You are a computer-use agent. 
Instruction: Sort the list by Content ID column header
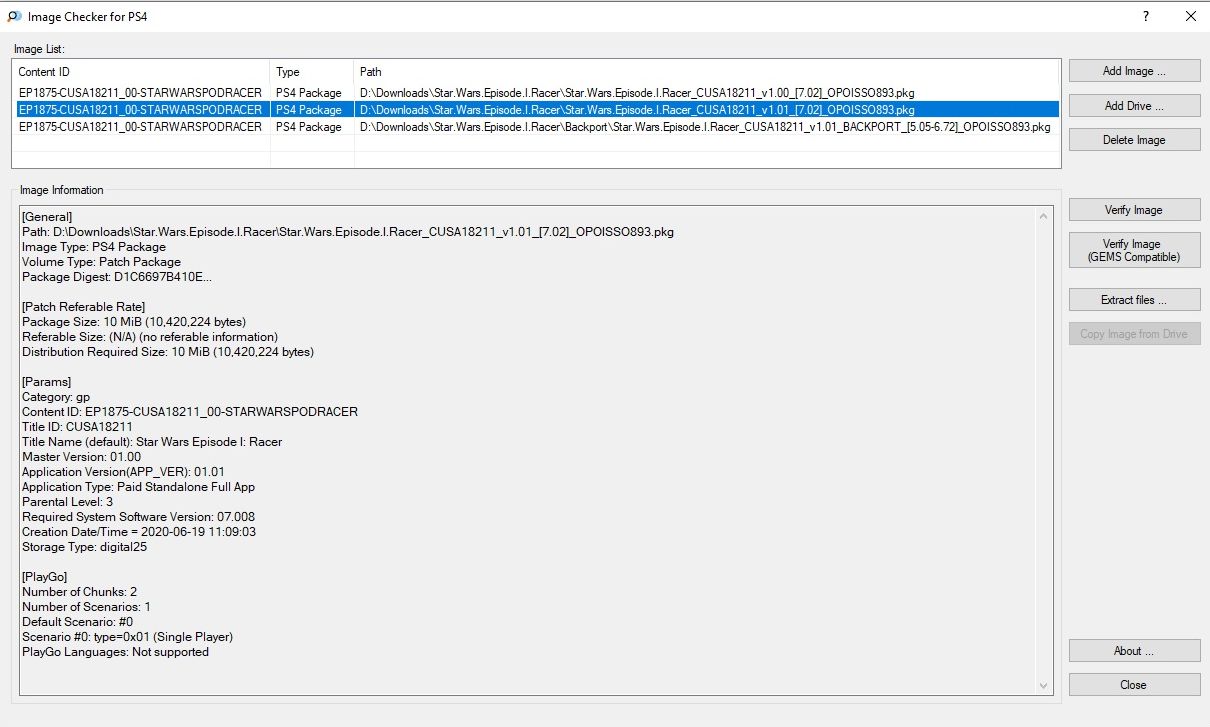pos(141,72)
